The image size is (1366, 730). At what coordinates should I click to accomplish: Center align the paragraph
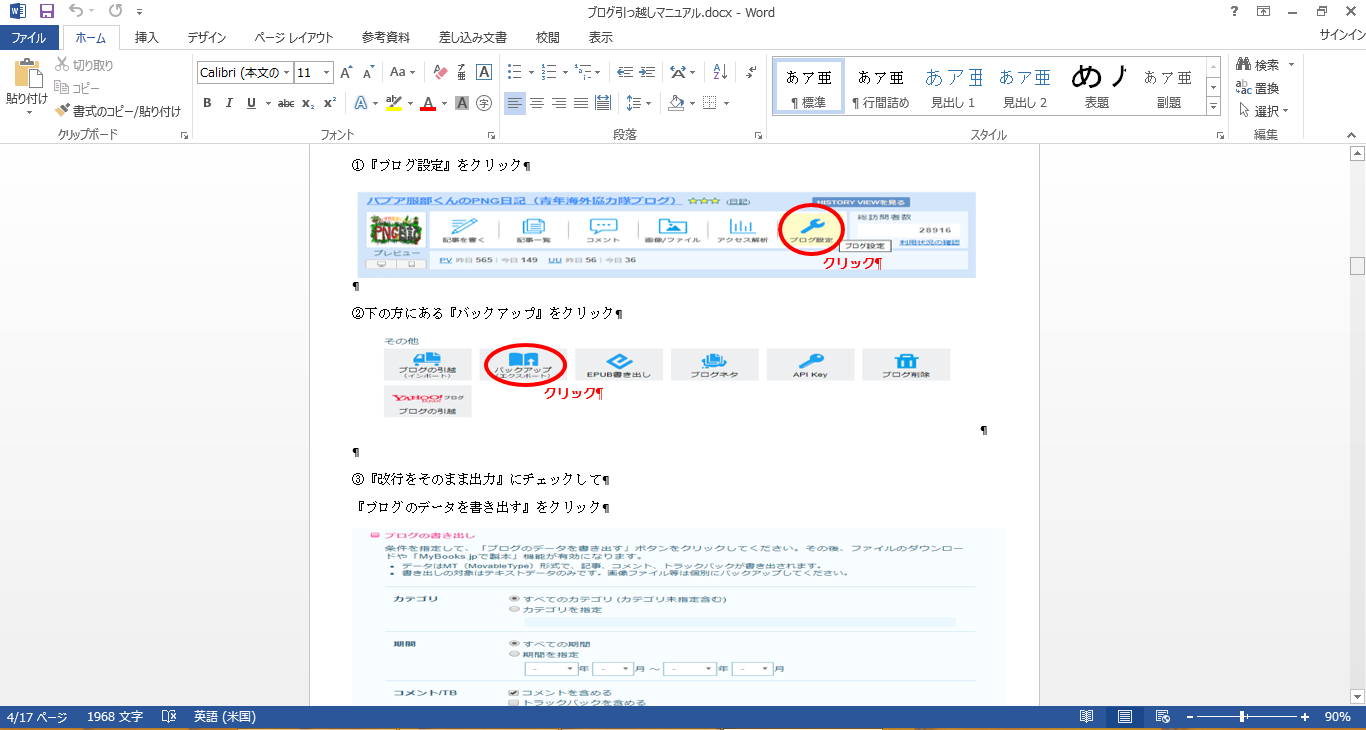pos(537,103)
